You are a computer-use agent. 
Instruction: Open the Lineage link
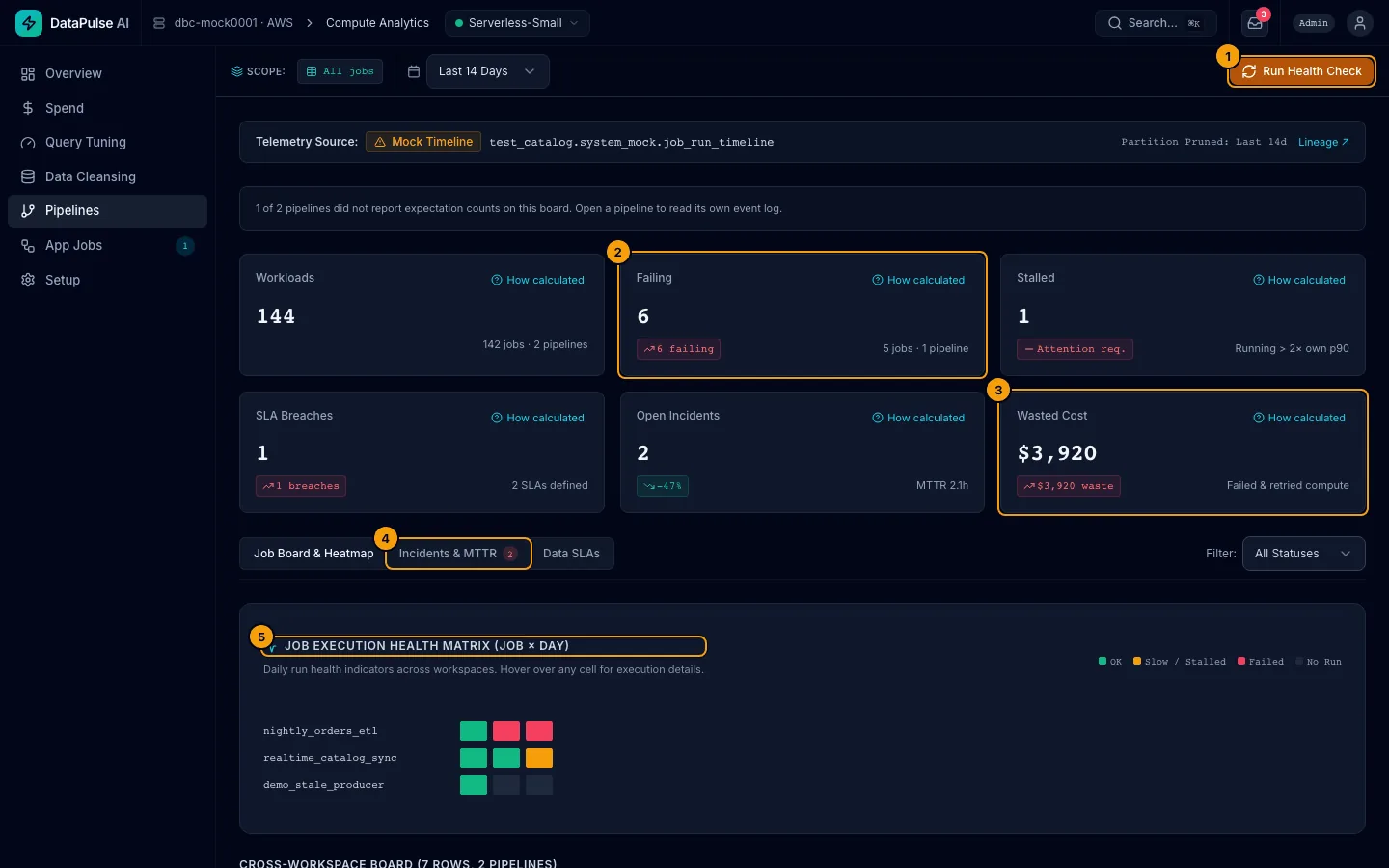point(1323,142)
